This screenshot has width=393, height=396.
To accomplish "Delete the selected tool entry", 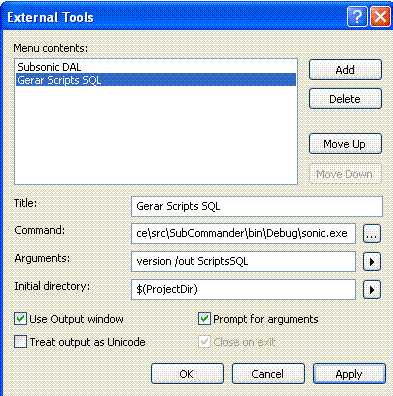I will tap(345, 99).
